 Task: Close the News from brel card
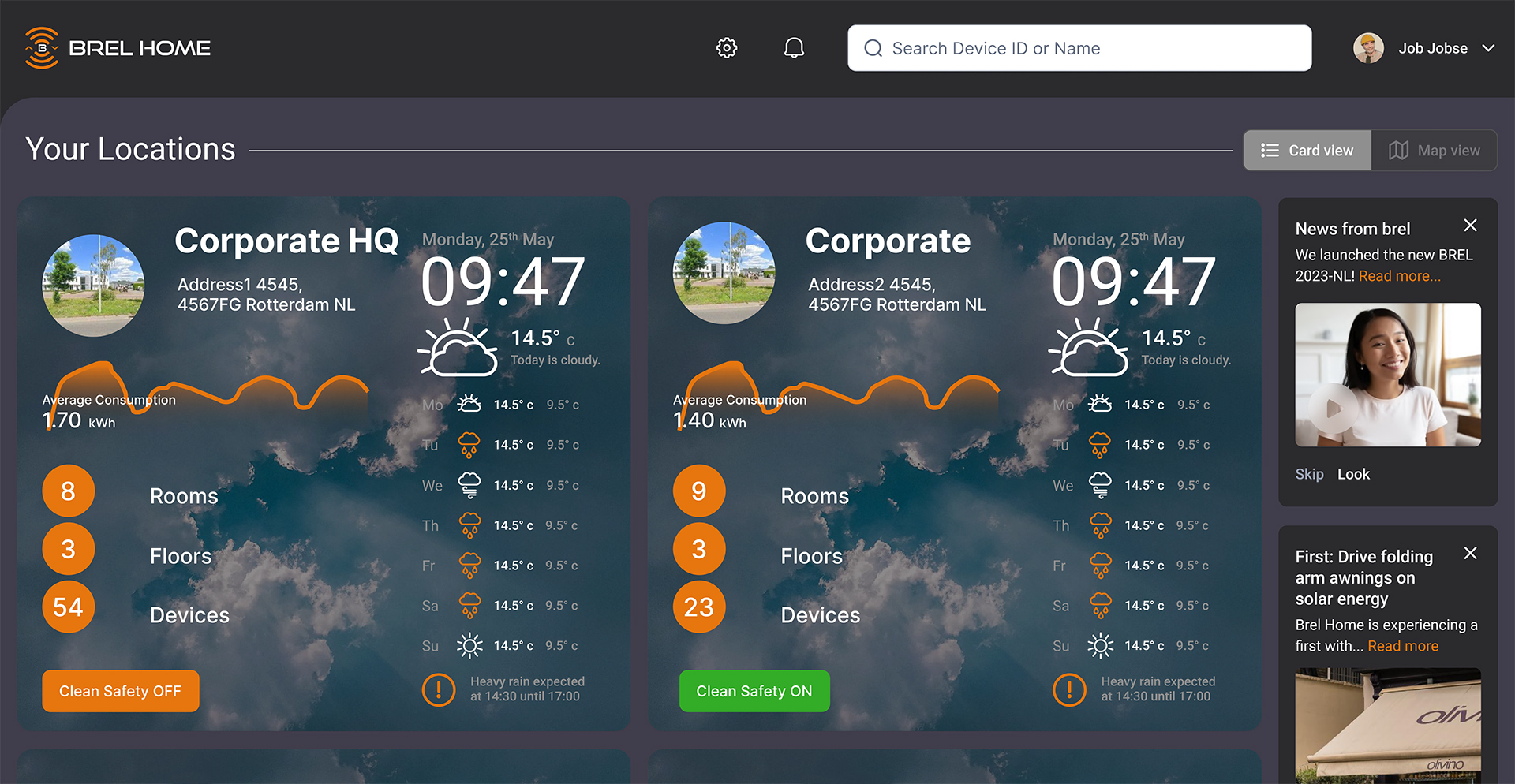[1470, 226]
